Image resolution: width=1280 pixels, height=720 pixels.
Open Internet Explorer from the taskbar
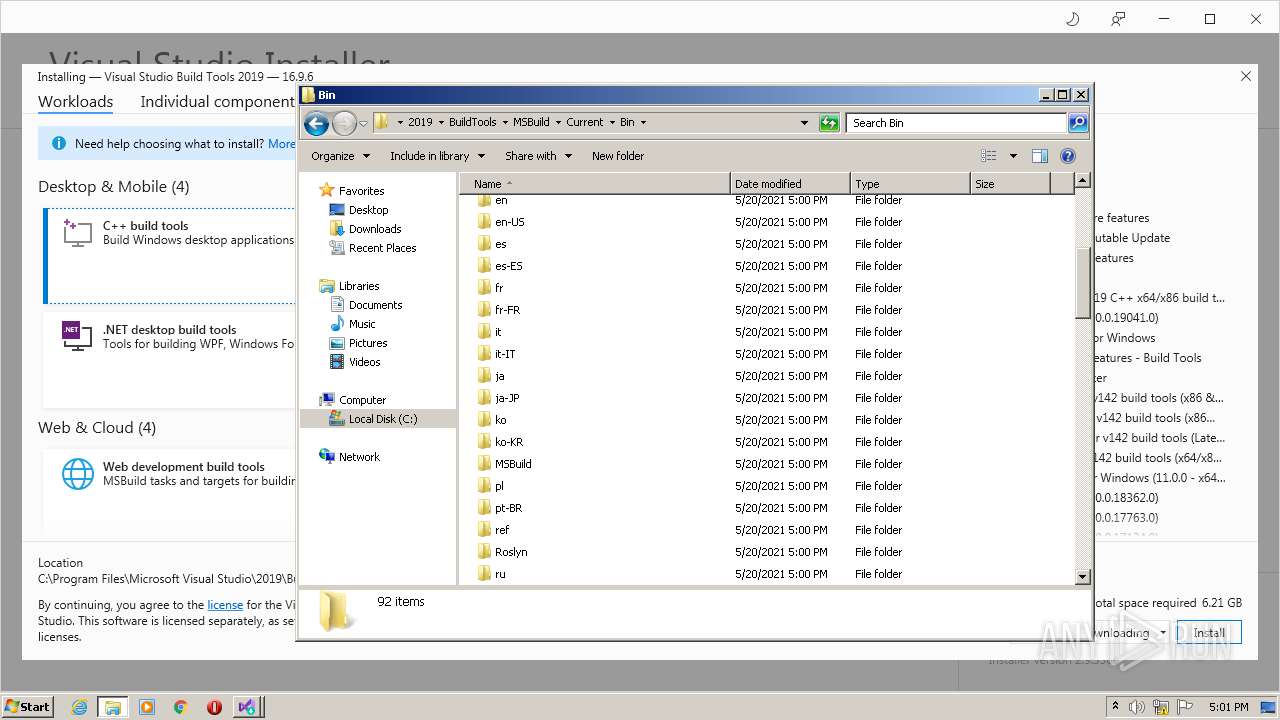(x=79, y=707)
